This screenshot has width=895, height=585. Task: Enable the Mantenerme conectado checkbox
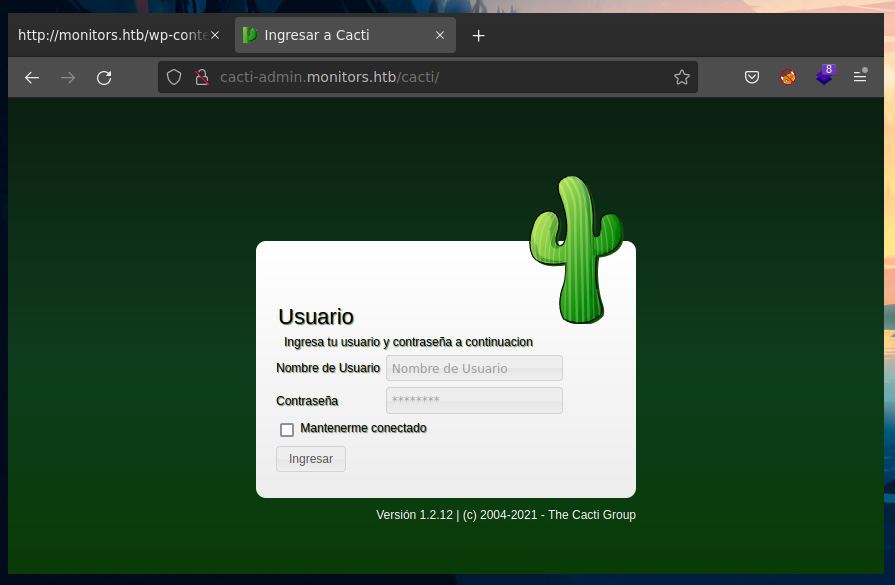pyautogui.click(x=287, y=430)
